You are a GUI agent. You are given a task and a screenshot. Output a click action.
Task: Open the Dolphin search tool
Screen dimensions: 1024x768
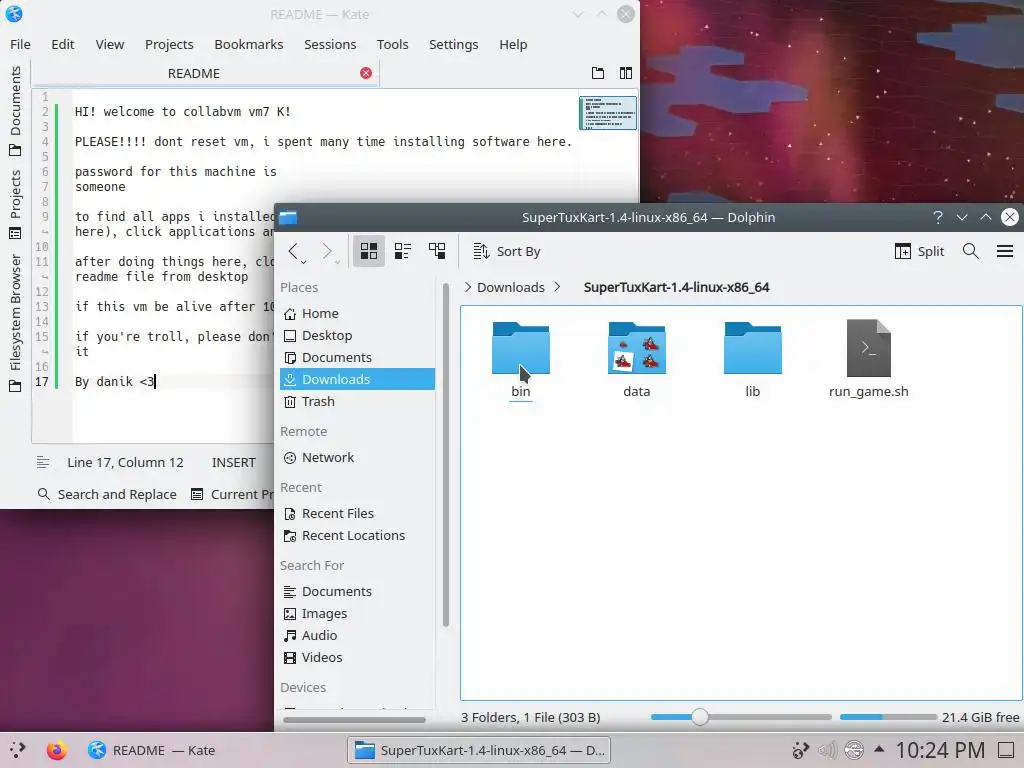point(970,251)
